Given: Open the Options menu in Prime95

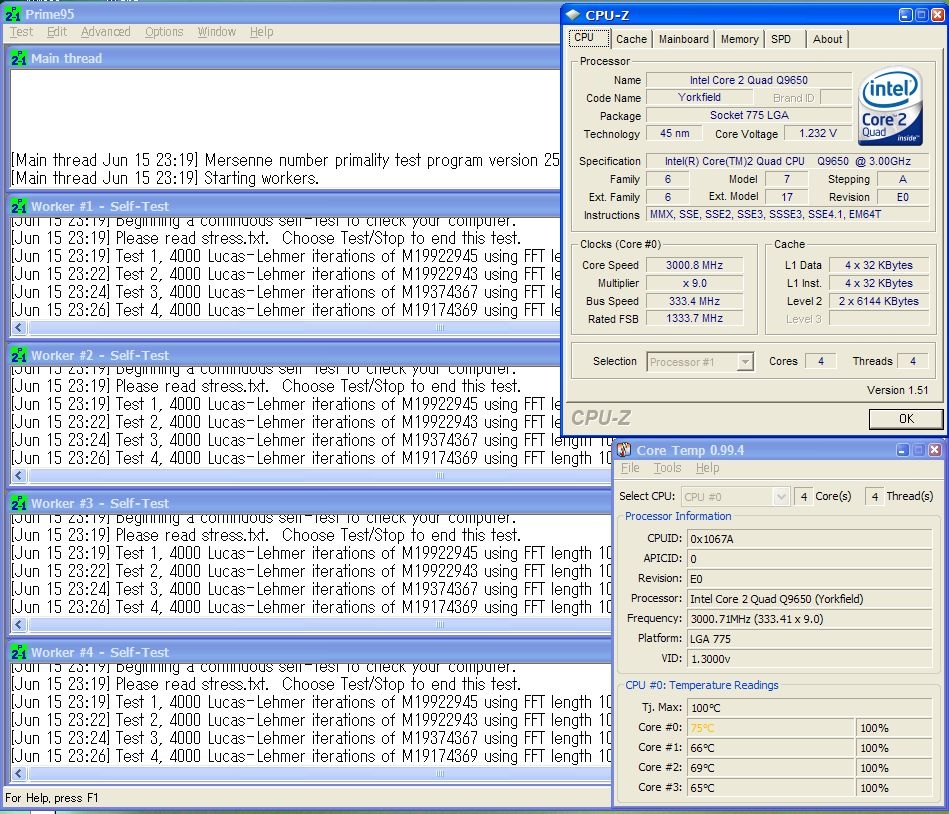Looking at the screenshot, I should pos(164,32).
